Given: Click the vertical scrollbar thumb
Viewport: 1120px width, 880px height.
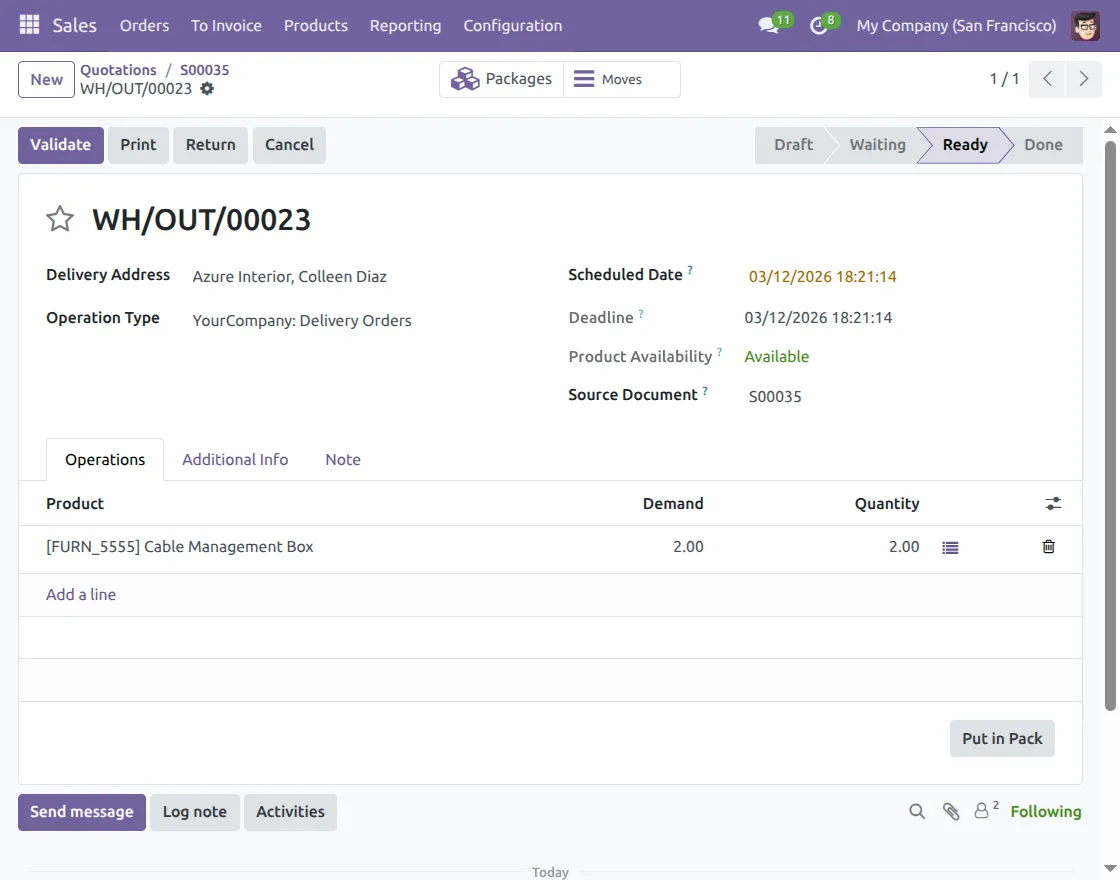Looking at the screenshot, I should pyautogui.click(x=1110, y=426).
